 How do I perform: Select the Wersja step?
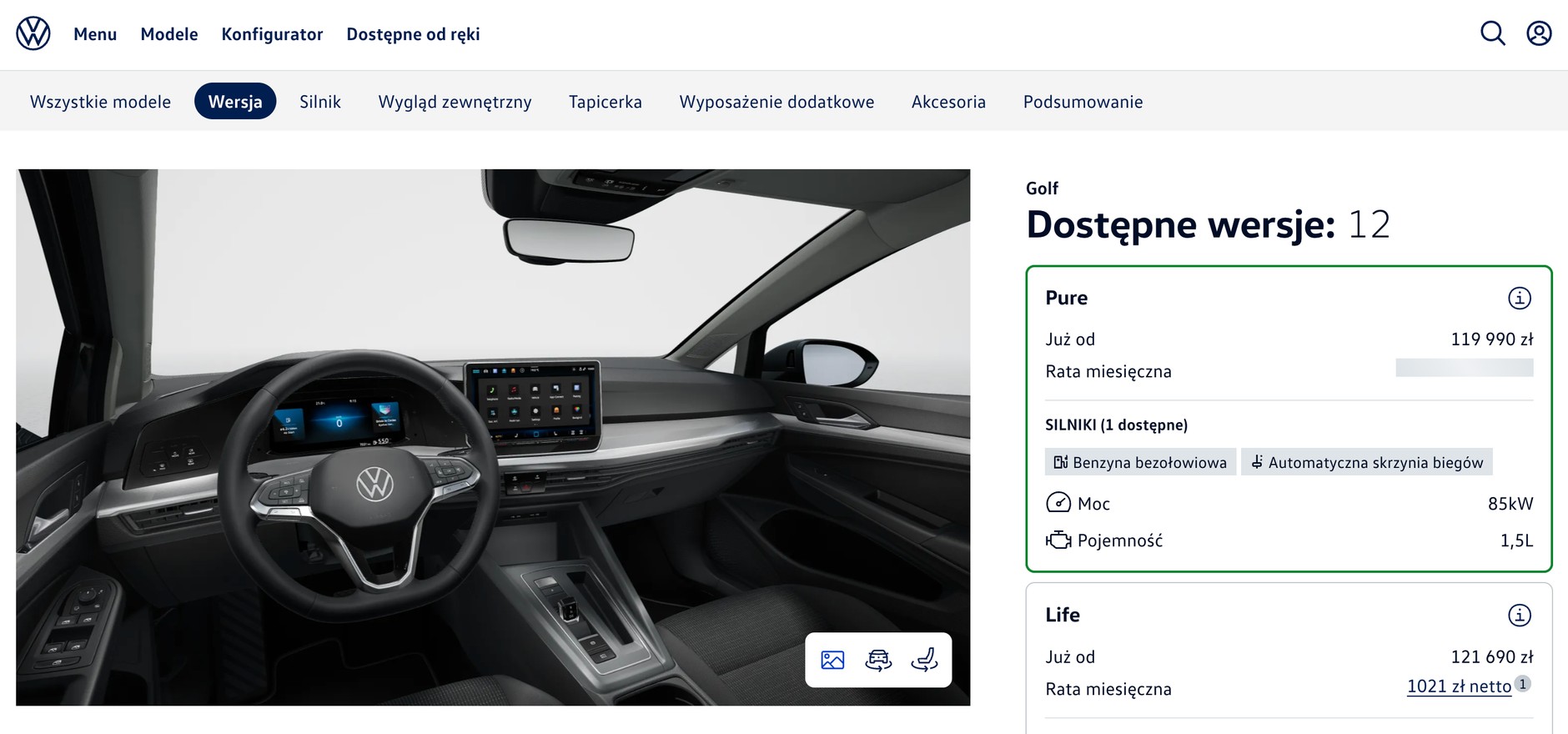coord(235,102)
